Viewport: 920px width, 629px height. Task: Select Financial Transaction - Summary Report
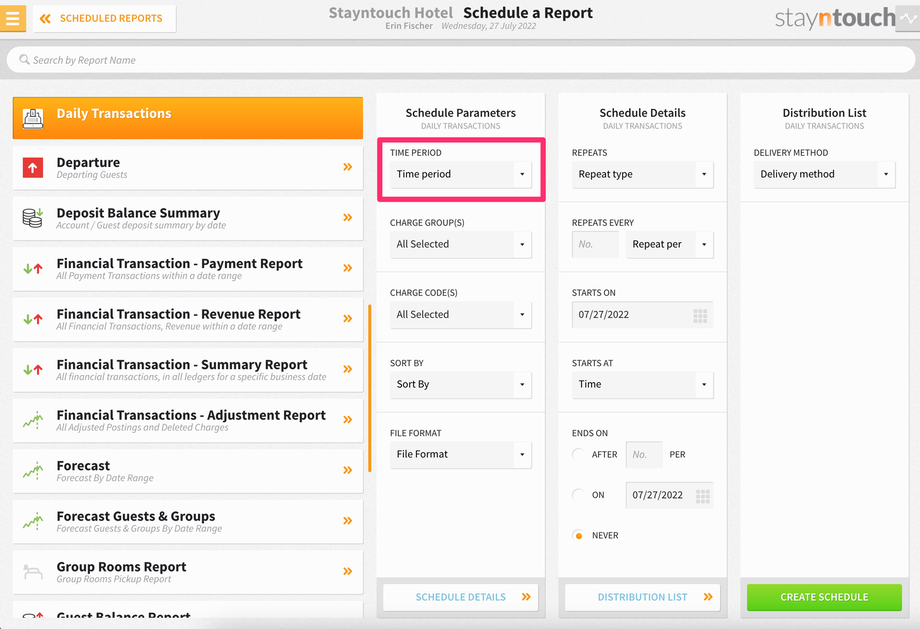point(188,370)
